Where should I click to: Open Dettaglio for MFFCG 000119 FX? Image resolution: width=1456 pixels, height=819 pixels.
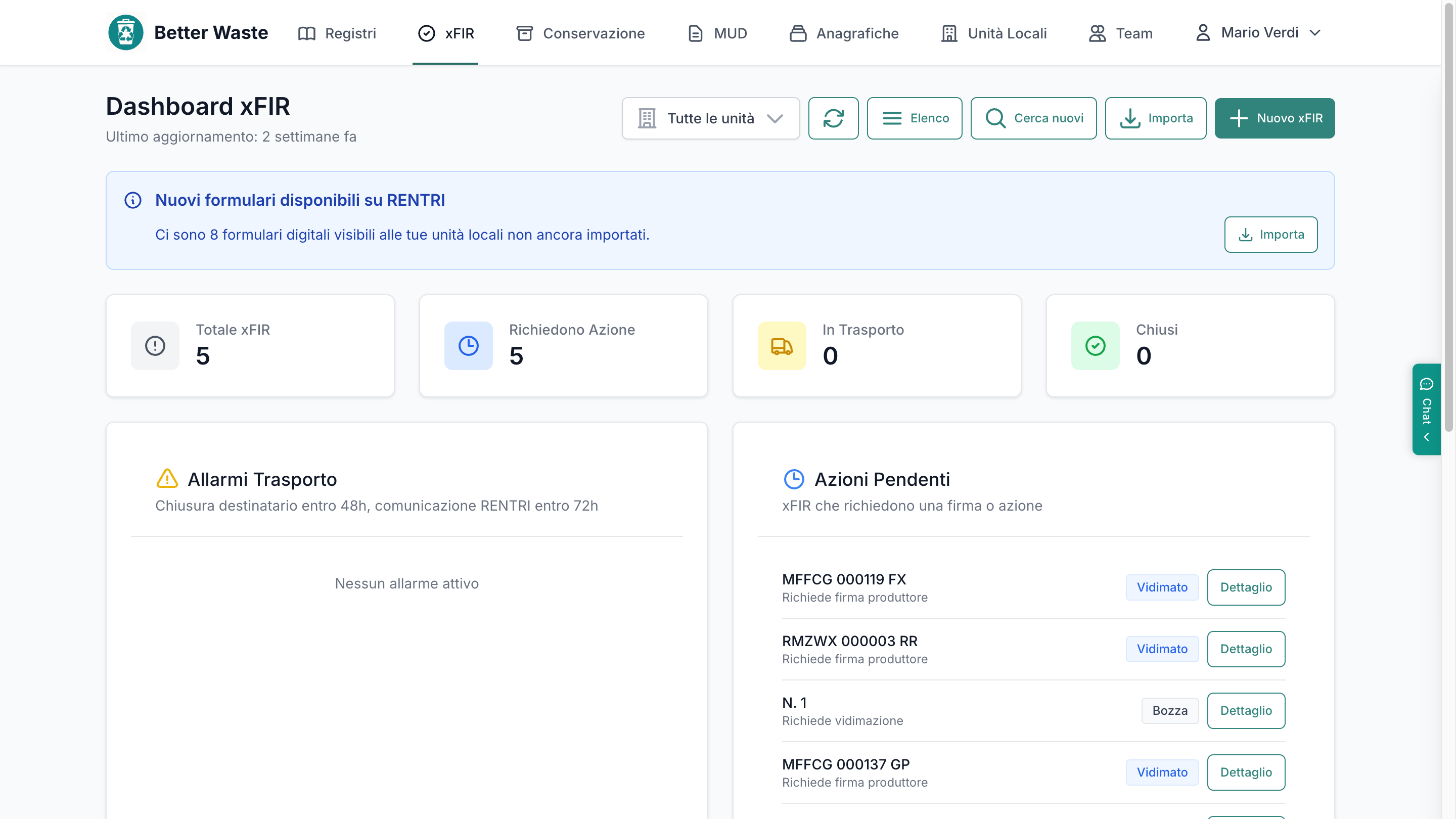1246,587
